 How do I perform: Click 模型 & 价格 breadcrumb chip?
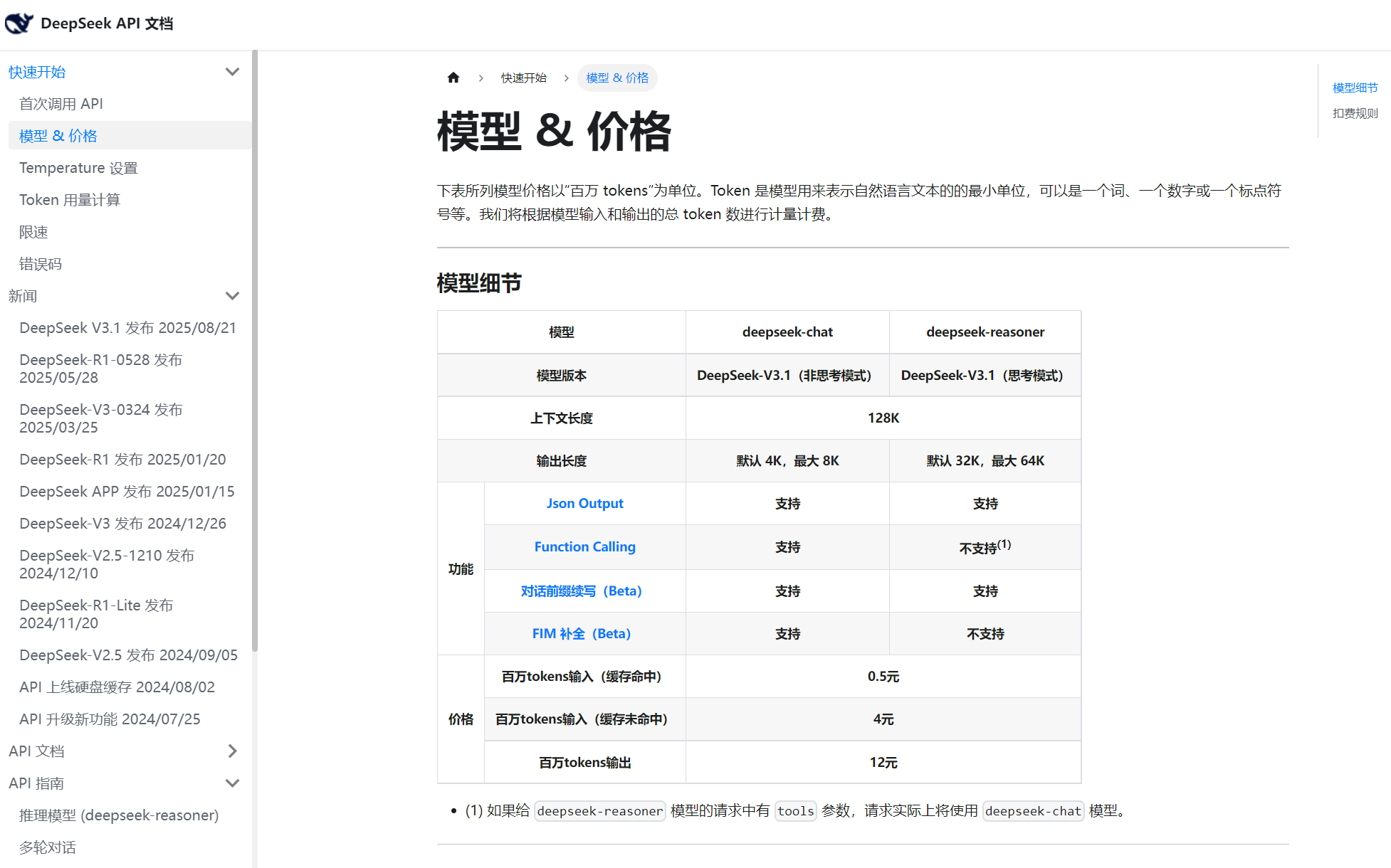[x=617, y=78]
